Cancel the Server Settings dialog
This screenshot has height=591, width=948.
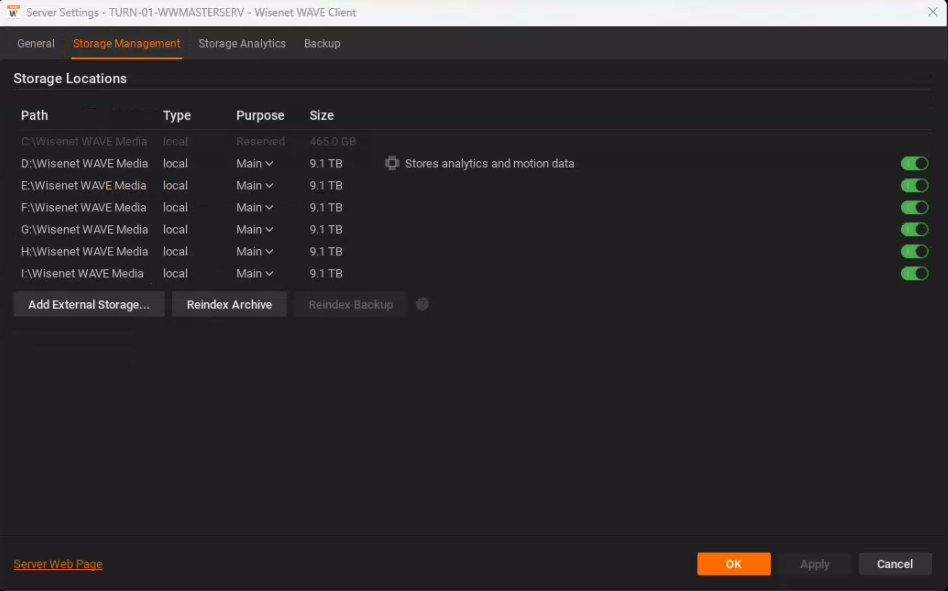click(x=895, y=564)
